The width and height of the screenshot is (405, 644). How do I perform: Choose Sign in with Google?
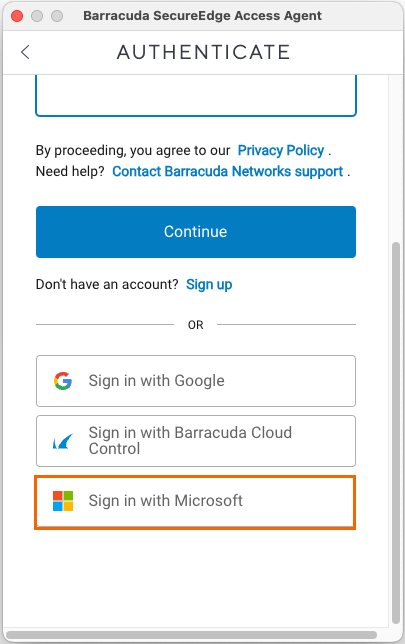196,381
